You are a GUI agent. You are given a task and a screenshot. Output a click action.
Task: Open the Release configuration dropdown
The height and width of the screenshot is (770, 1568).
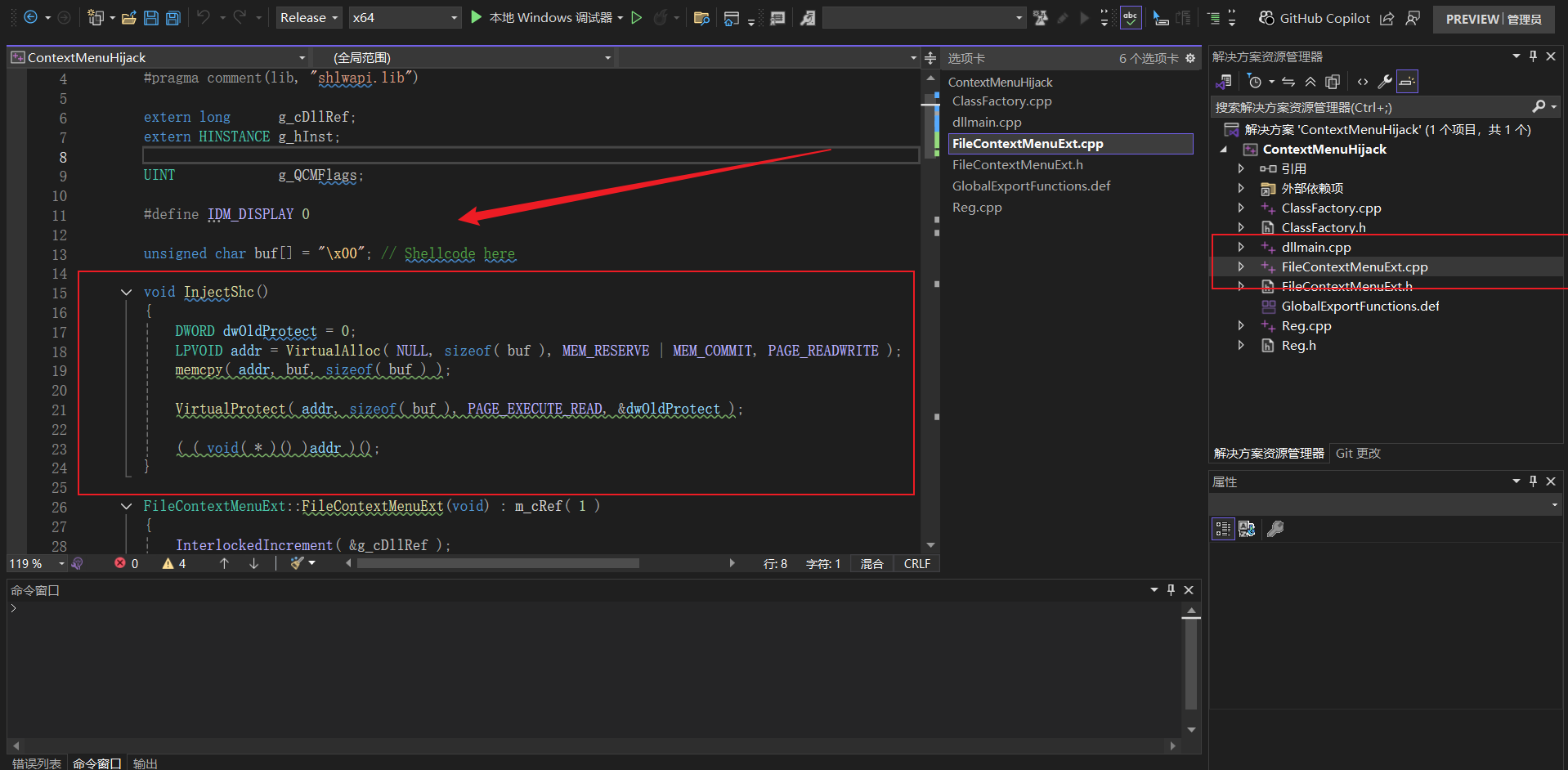tap(308, 18)
